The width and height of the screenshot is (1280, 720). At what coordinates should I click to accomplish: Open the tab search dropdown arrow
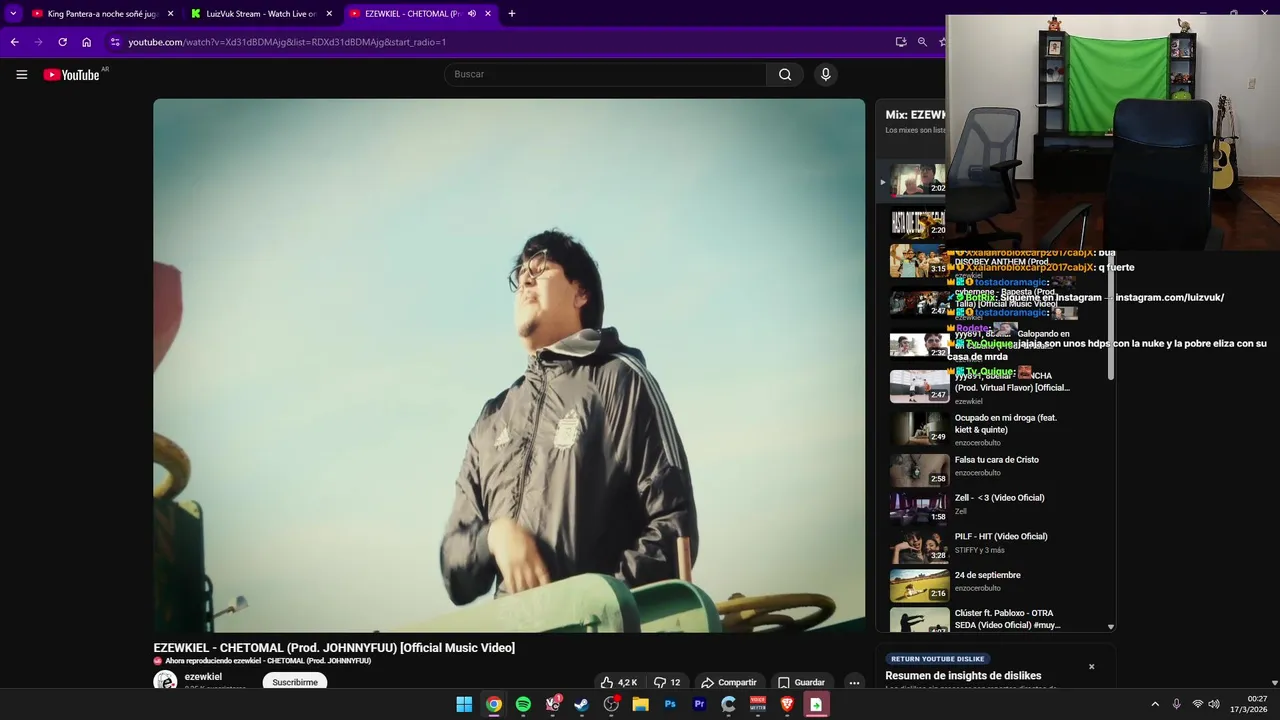pyautogui.click(x=13, y=13)
